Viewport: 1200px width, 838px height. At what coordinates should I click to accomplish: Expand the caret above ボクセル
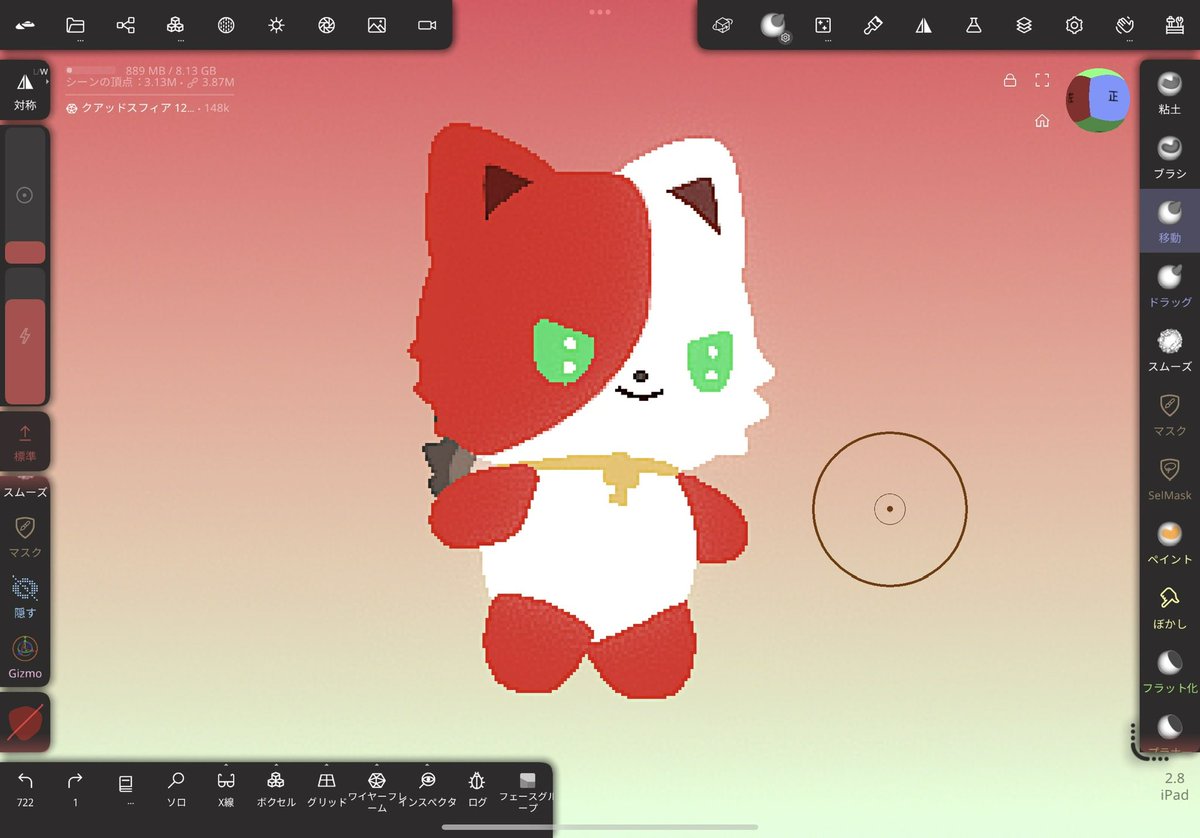point(276,766)
